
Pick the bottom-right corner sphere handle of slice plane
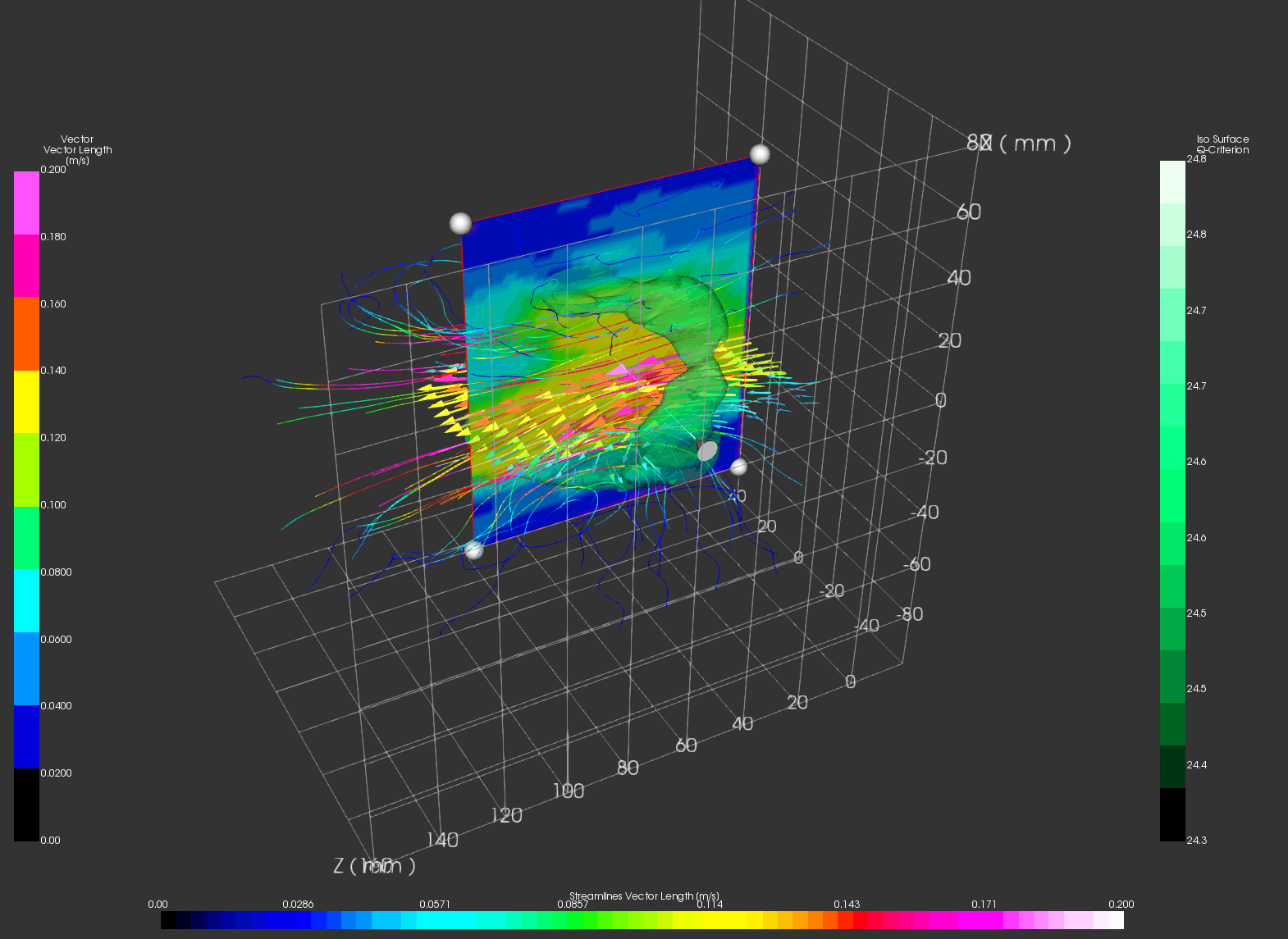738,467
